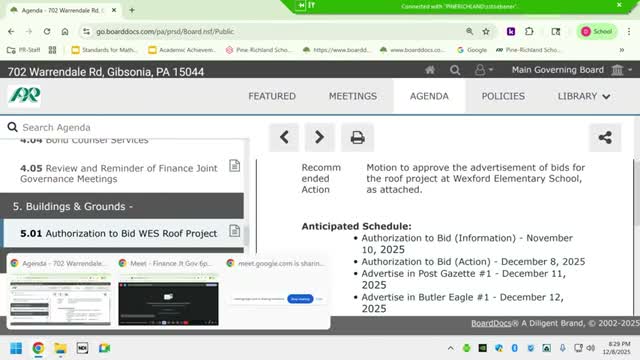Click Stop sharing in meet.google.com preview

click(300, 299)
